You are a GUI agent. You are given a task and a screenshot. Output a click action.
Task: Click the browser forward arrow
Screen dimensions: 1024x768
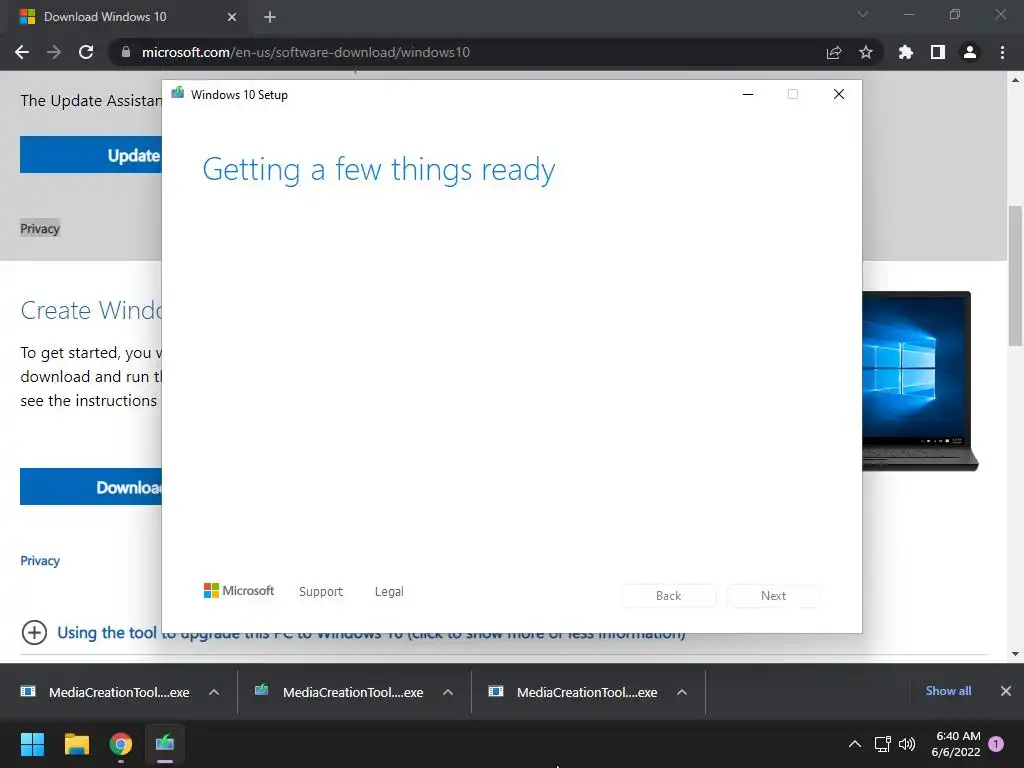(54, 52)
